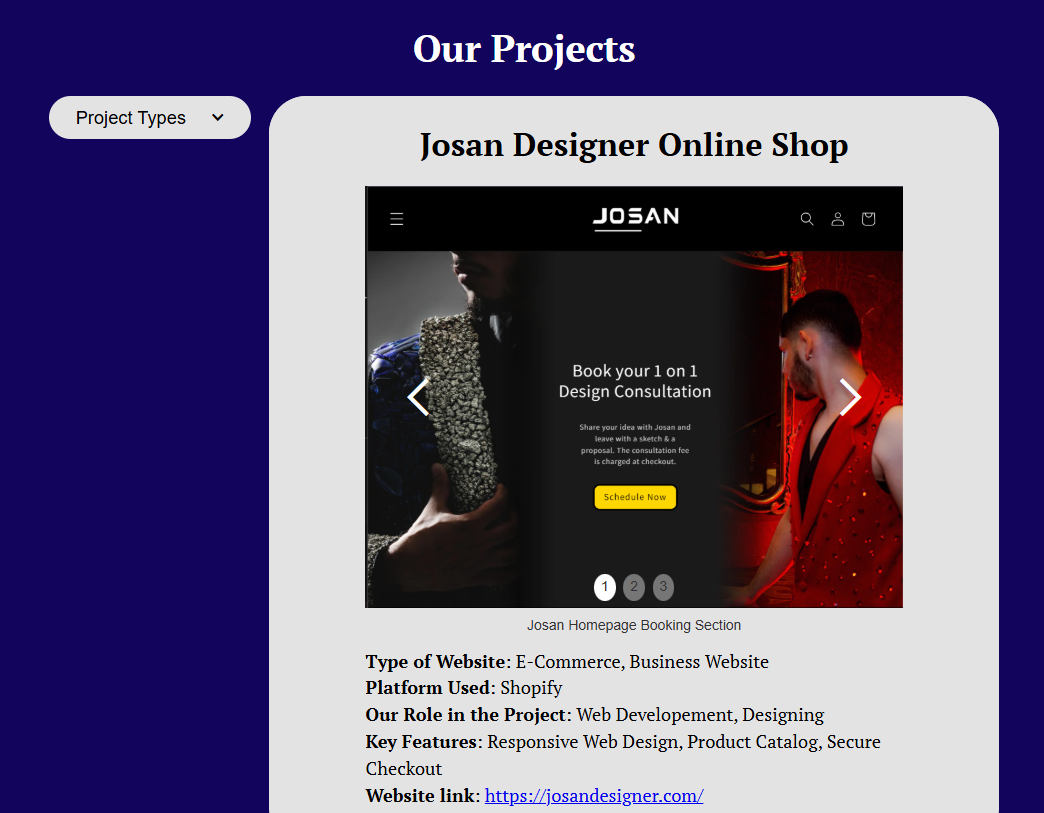Open the josandesigner.com website link
The width and height of the screenshot is (1044, 813).
click(x=594, y=796)
